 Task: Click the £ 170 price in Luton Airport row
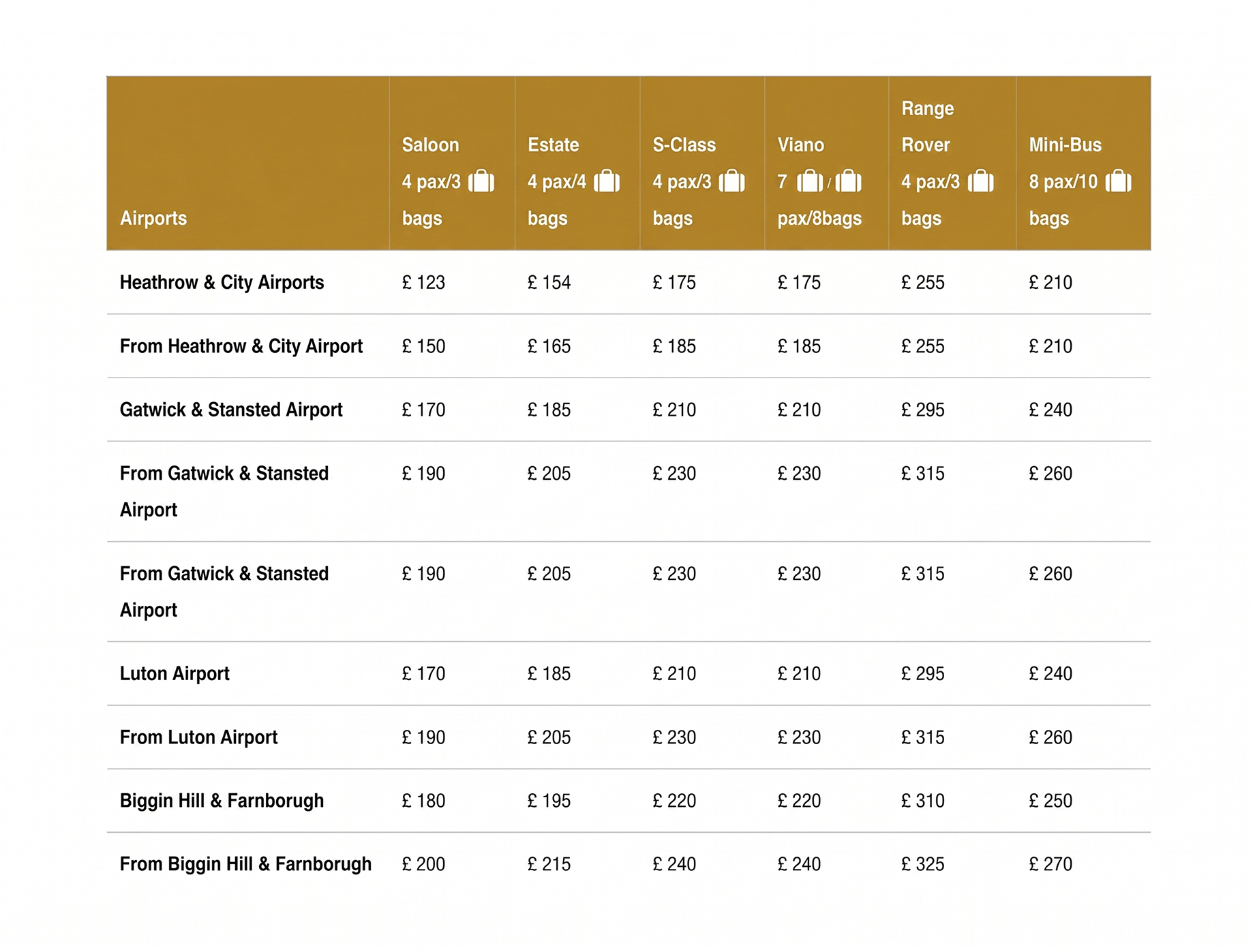[423, 673]
